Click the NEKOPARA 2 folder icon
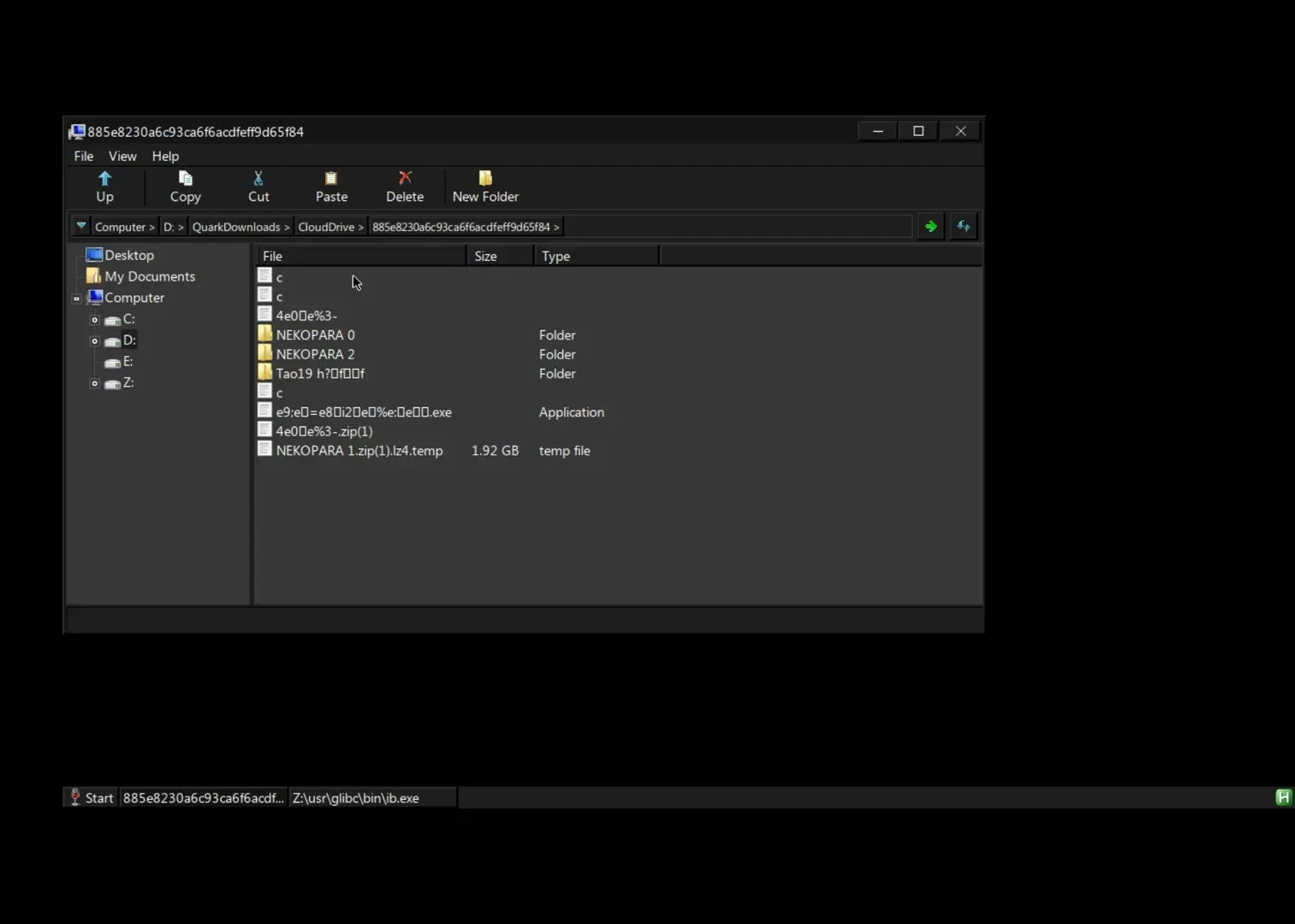This screenshot has height=924, width=1295. click(x=264, y=352)
